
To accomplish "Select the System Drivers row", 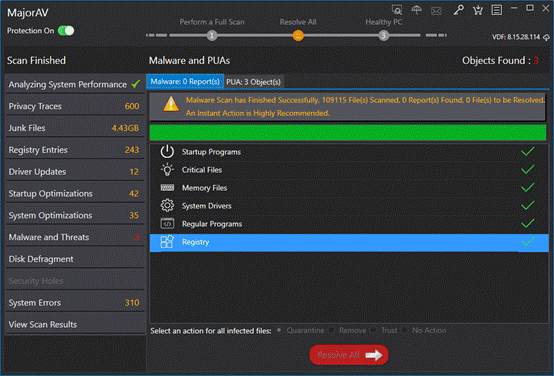I will click(349, 205).
